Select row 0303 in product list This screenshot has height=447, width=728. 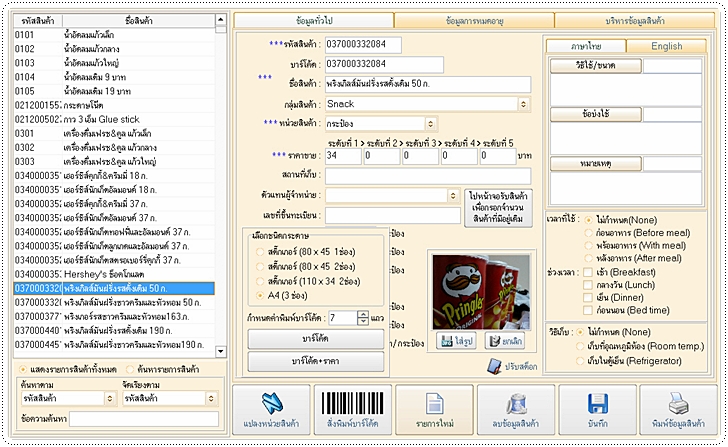pyautogui.click(x=114, y=162)
